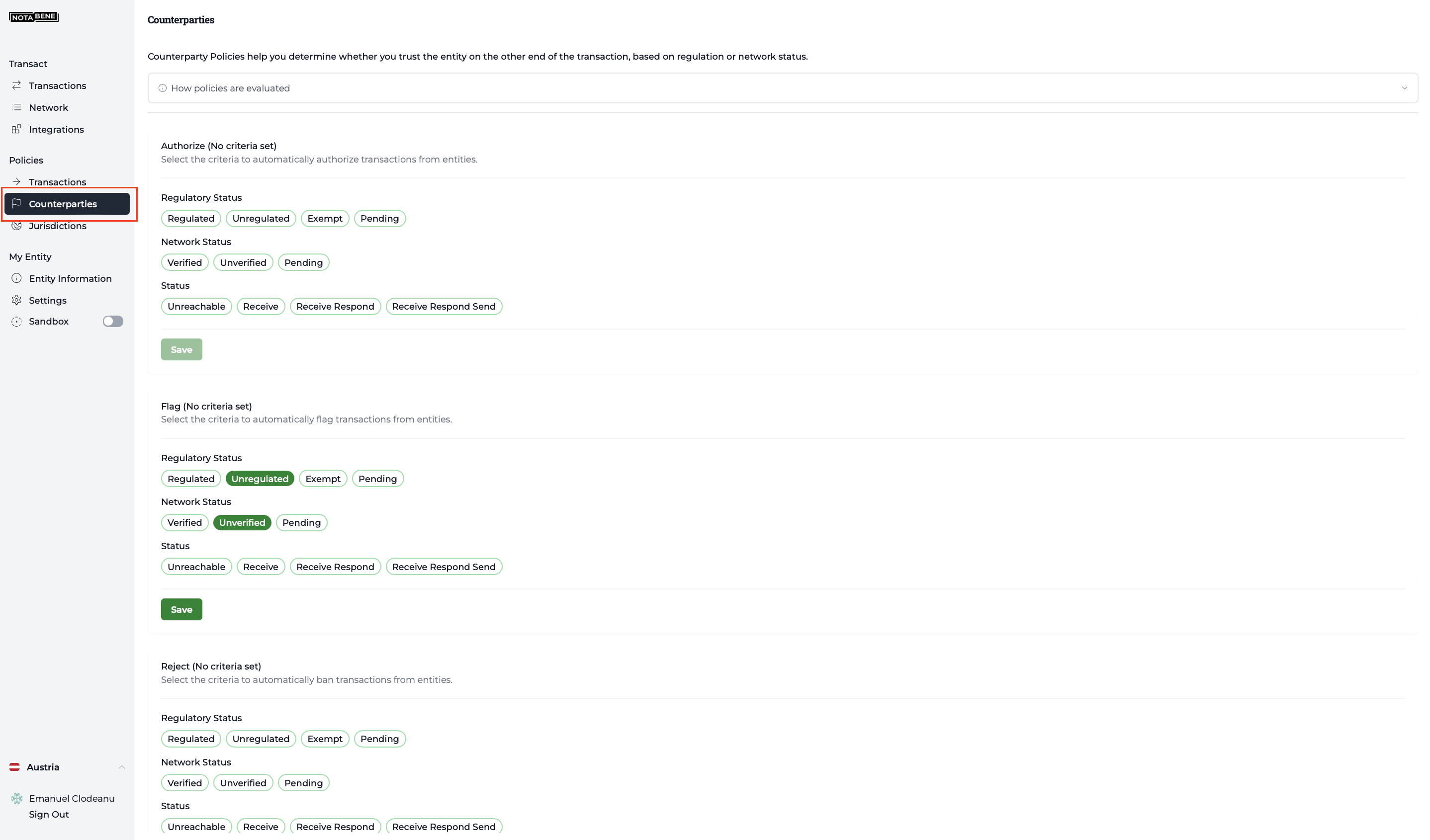Click the info icon beside How policies are evaluated
Screen dimensions: 1430x840
click(162, 88)
